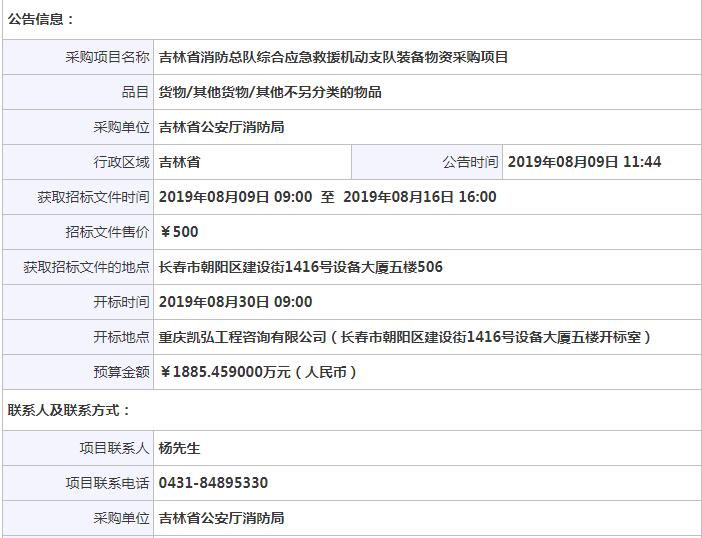Click the 开标时间 label
The width and height of the screenshot is (702, 538).
[121, 302]
